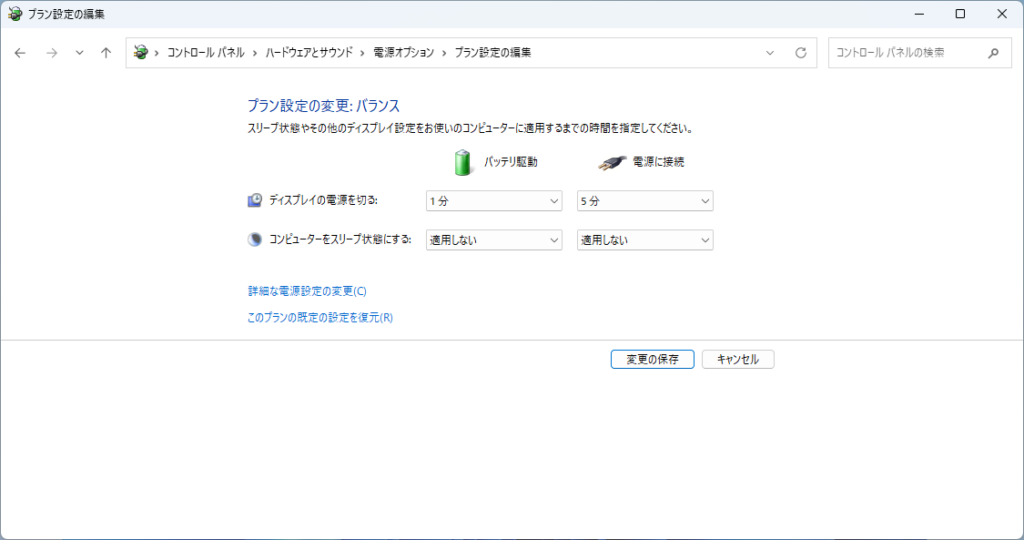Click the power plug icon
The image size is (1024, 540).
pos(612,162)
